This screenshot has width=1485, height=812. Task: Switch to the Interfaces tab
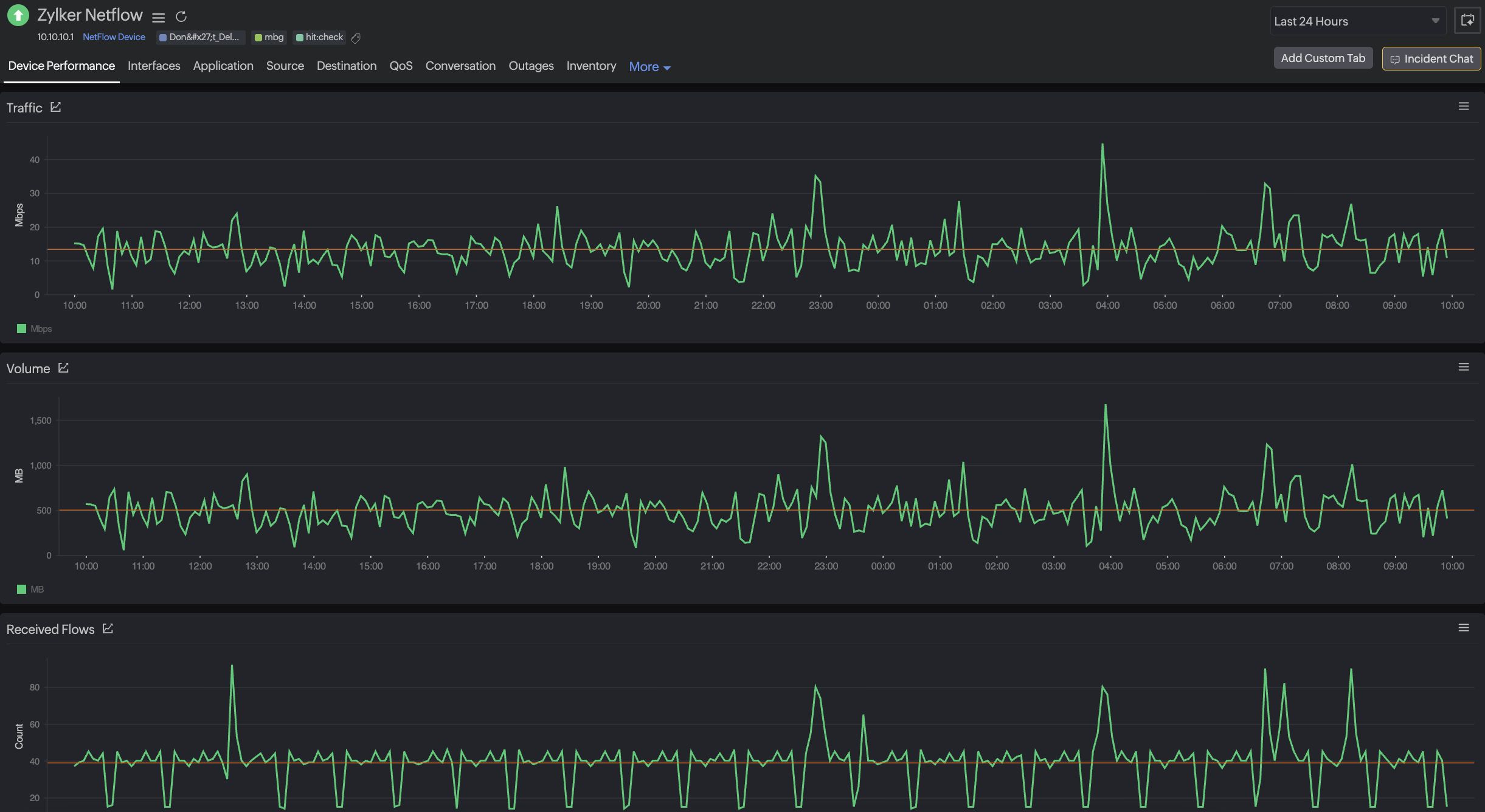(154, 66)
